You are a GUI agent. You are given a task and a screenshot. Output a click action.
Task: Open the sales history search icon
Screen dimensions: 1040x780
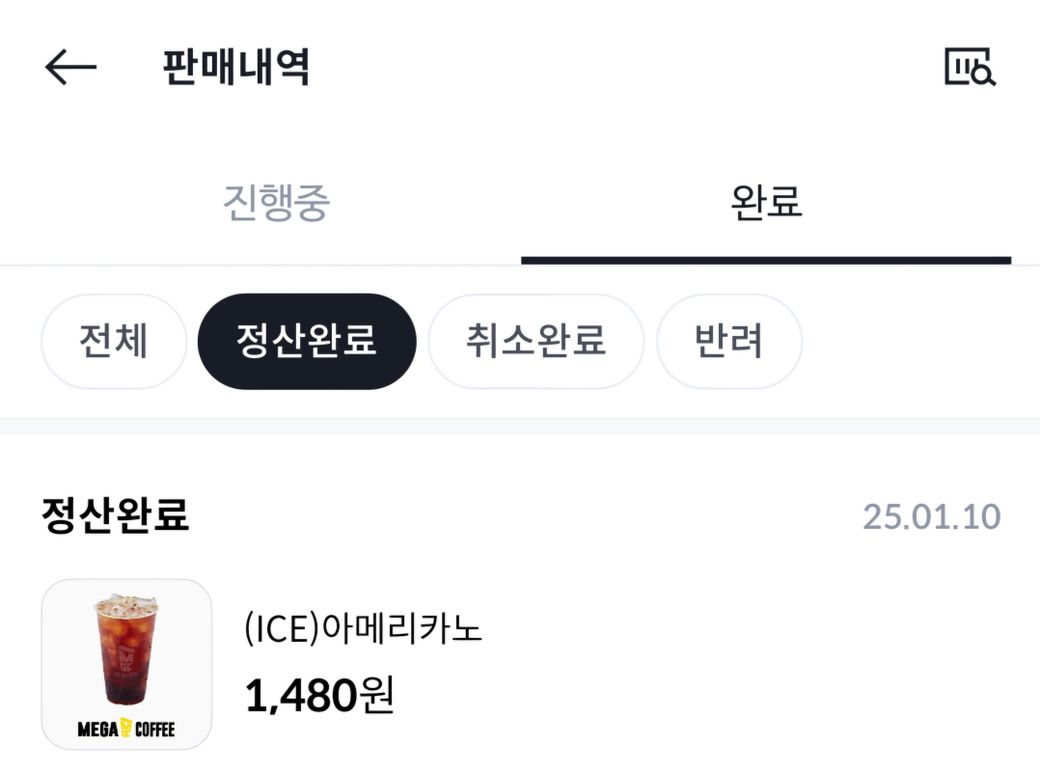point(969,67)
